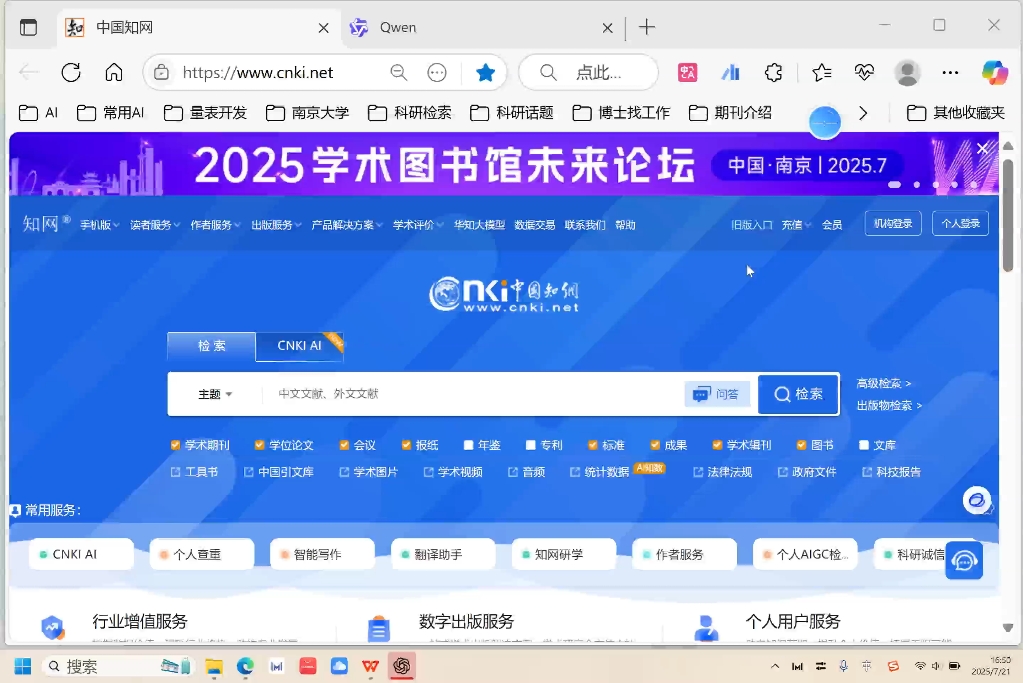Uncheck the 成果 checkbox

pyautogui.click(x=654, y=445)
